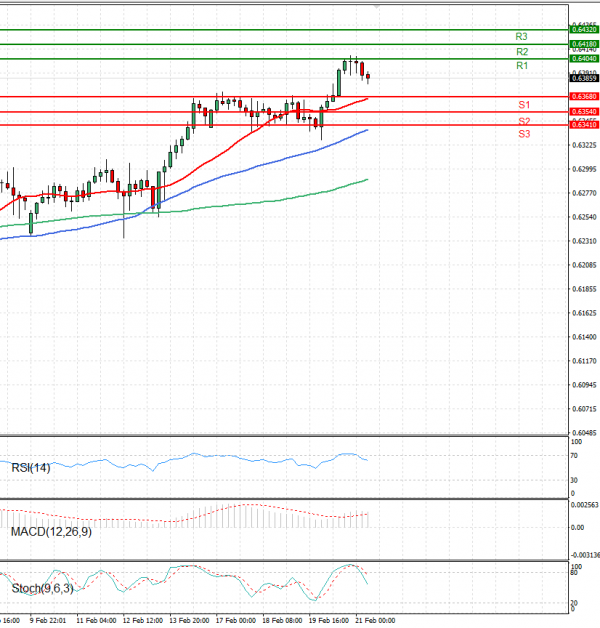
Task: Click the RSI(14) indicator label
Action: (x=31, y=468)
